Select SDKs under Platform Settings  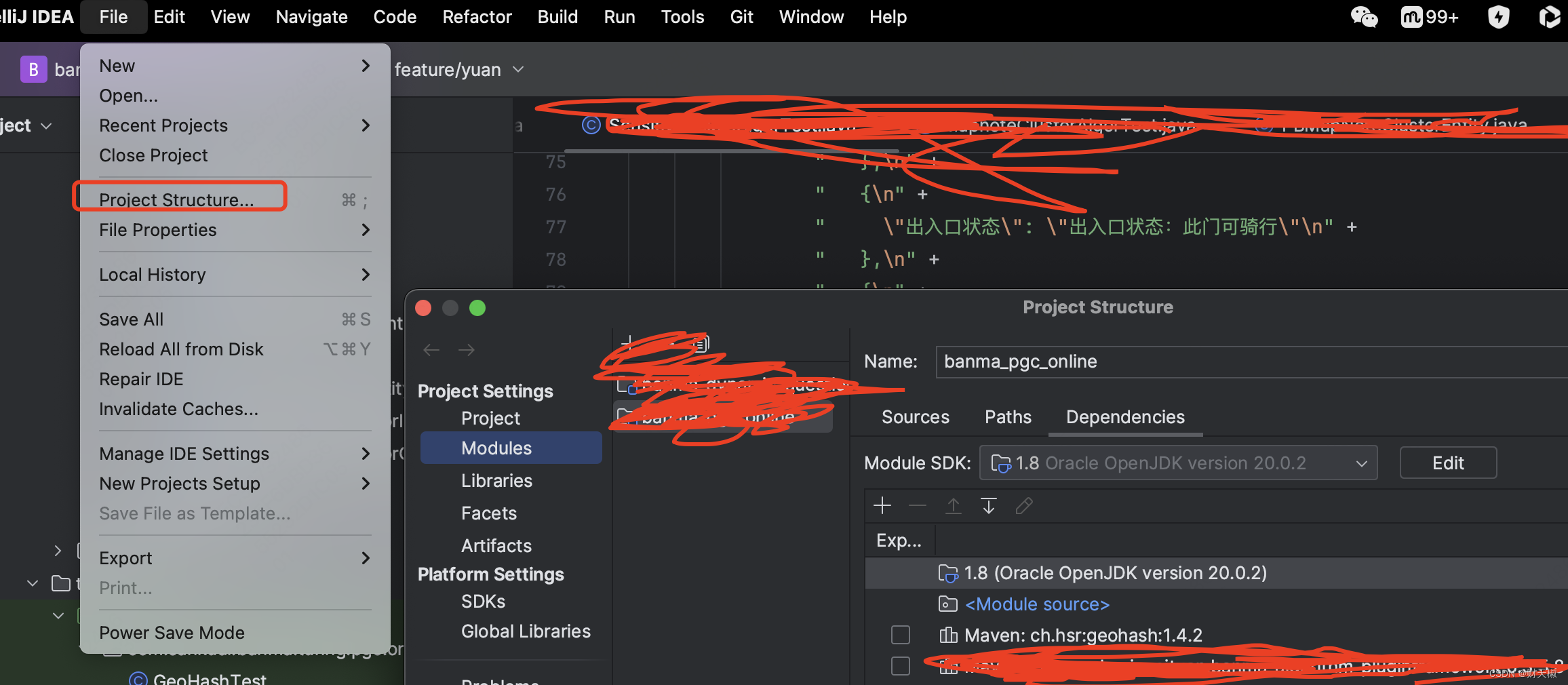pos(483,602)
